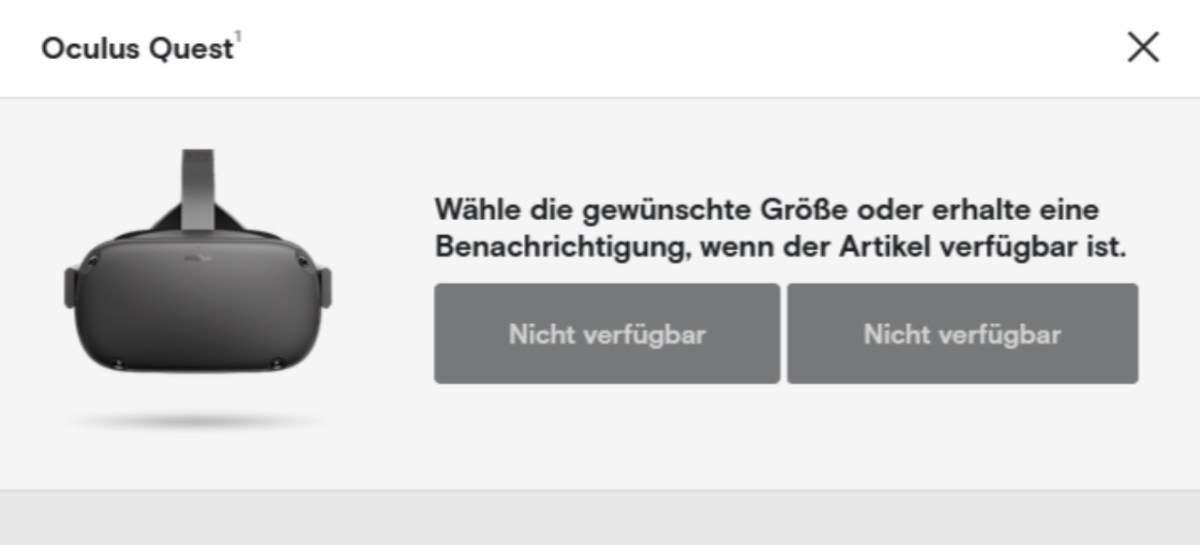Click the left Nicht verfügbar button
Viewport: 1200px width, 545px height.
(x=606, y=334)
